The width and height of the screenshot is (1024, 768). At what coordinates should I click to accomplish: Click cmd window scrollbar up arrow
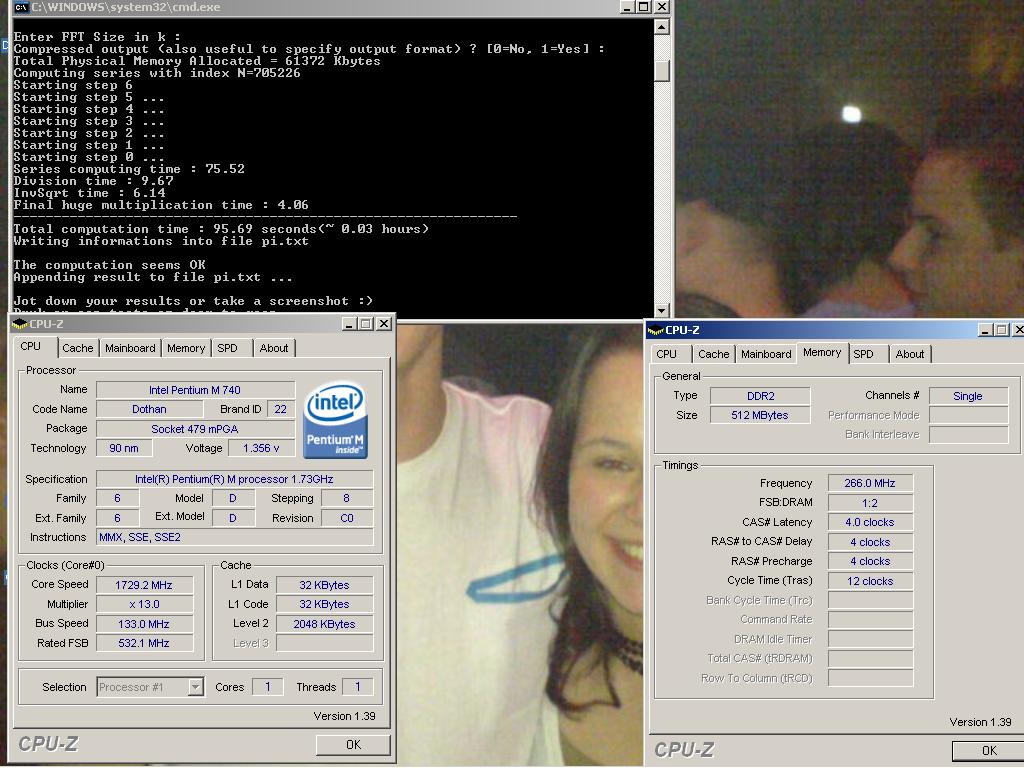pos(662,27)
